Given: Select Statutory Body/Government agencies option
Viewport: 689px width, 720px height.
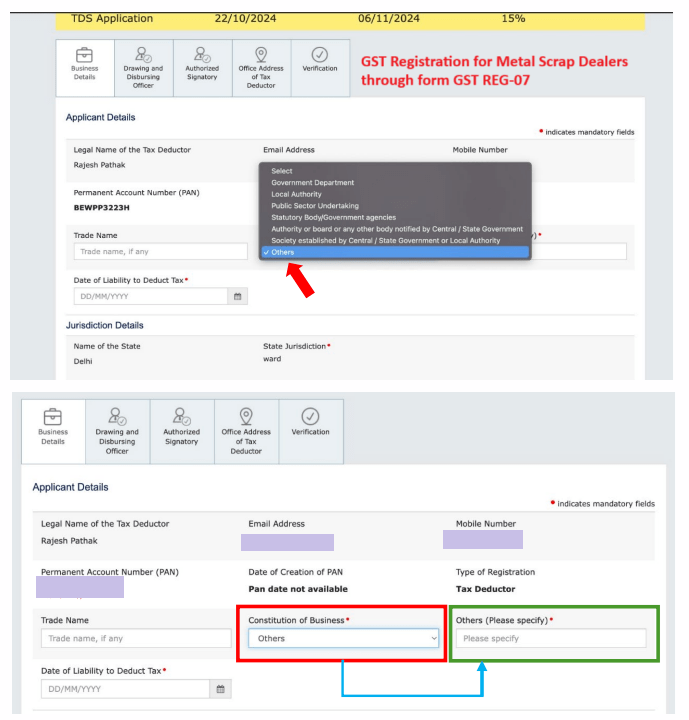Looking at the screenshot, I should click(x=333, y=217).
